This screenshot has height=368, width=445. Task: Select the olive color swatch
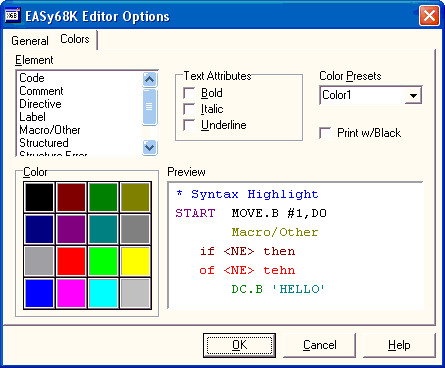click(135, 197)
